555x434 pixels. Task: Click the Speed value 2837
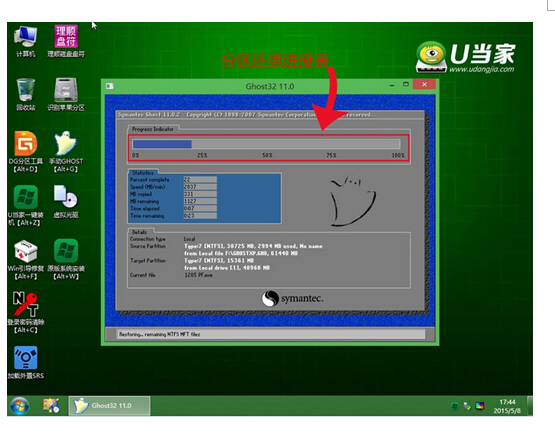click(200, 187)
